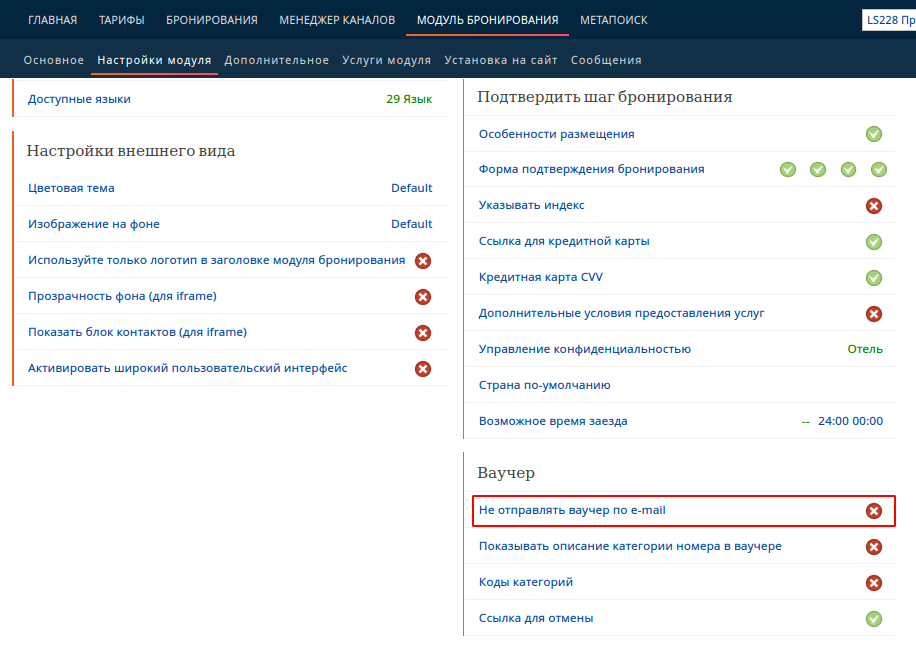Image resolution: width=916 pixels, height=667 pixels.
Task: Select the Настройки модуля tab
Action: 154,60
